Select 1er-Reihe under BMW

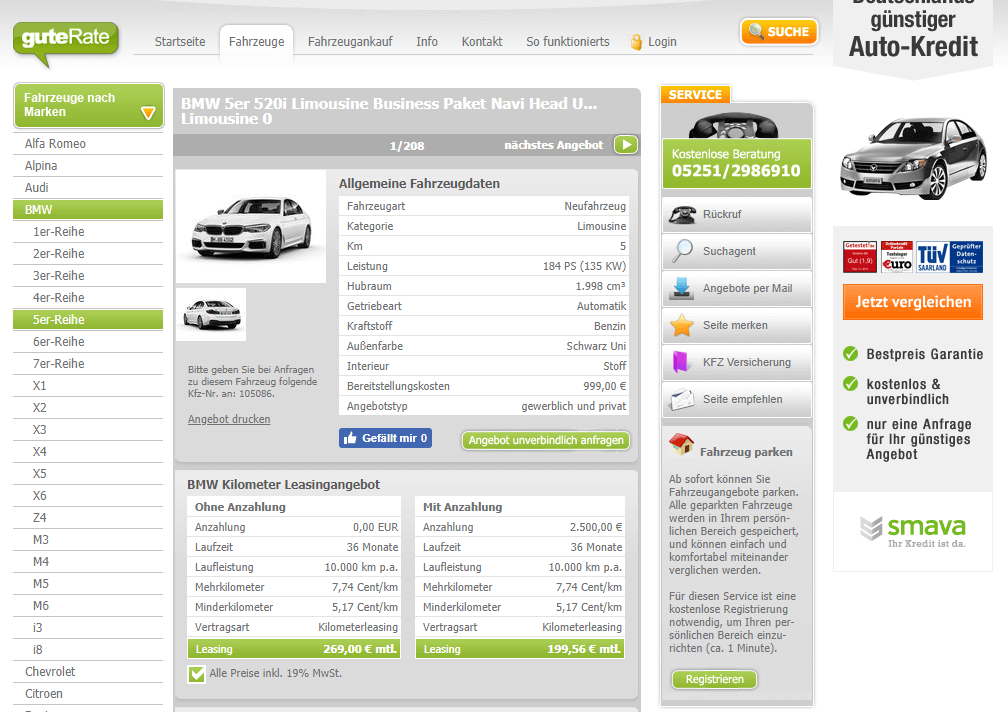coord(88,232)
